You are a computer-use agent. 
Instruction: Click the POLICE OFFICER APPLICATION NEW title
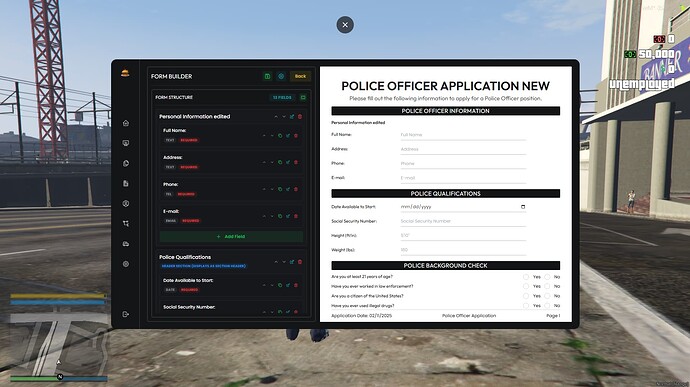445,86
